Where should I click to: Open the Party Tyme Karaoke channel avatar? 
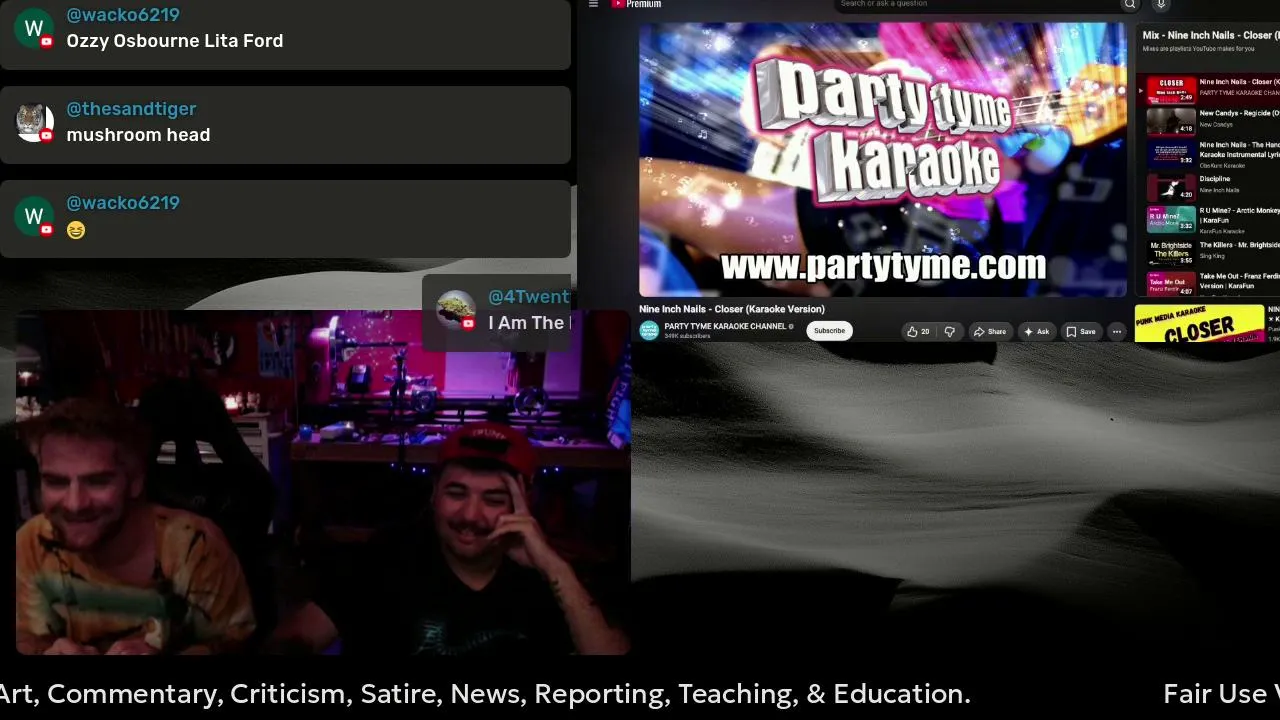649,331
